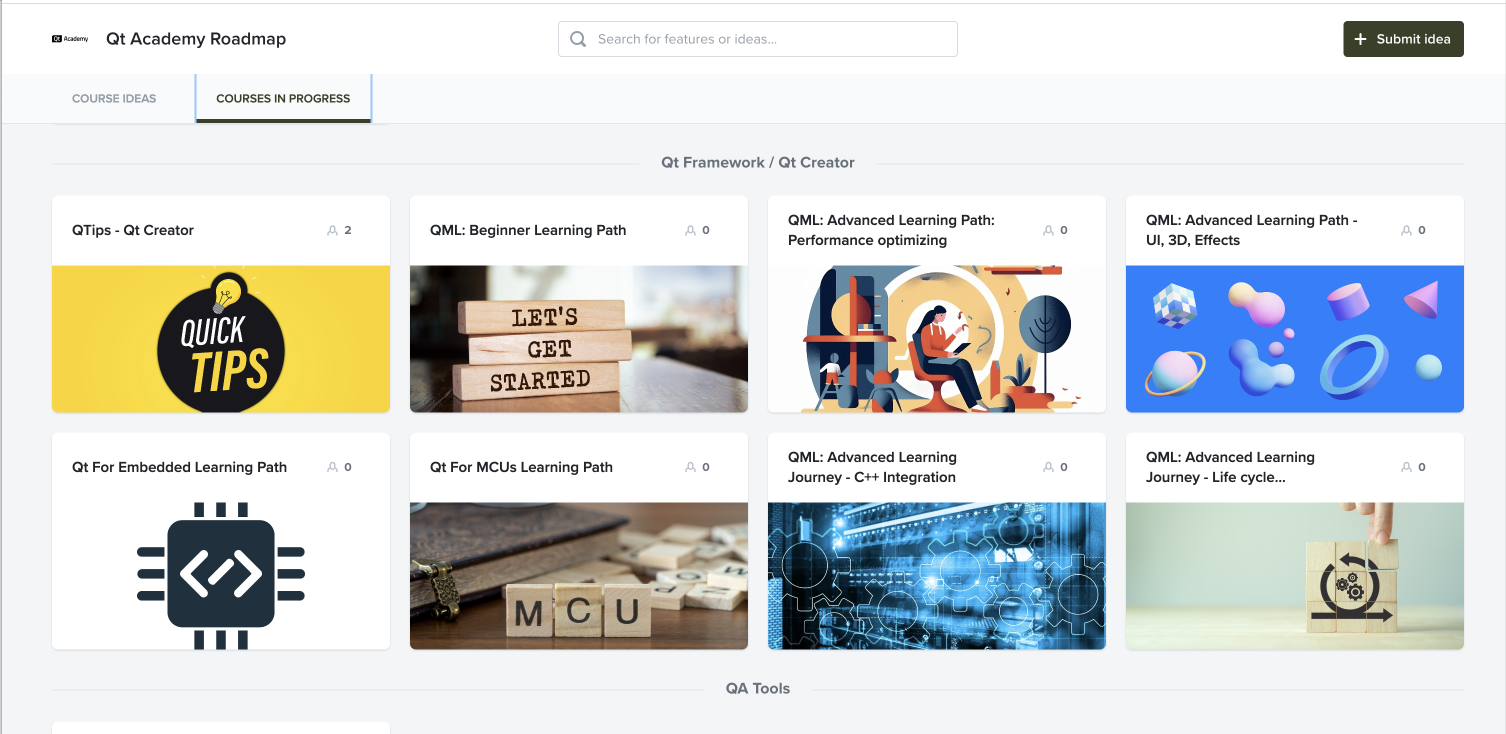Click the Qt Academy logo icon
Viewport: 1506px width, 734px height.
pos(70,39)
